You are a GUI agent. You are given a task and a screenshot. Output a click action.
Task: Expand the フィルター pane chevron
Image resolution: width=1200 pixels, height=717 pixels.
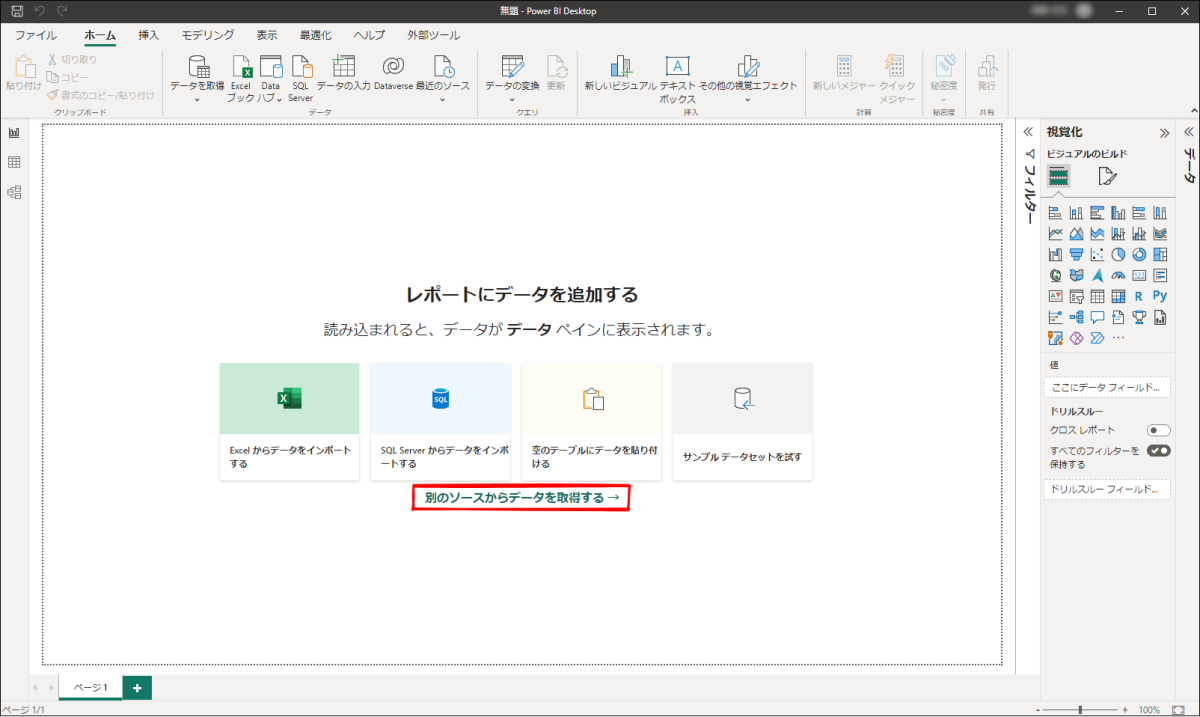(x=1028, y=132)
